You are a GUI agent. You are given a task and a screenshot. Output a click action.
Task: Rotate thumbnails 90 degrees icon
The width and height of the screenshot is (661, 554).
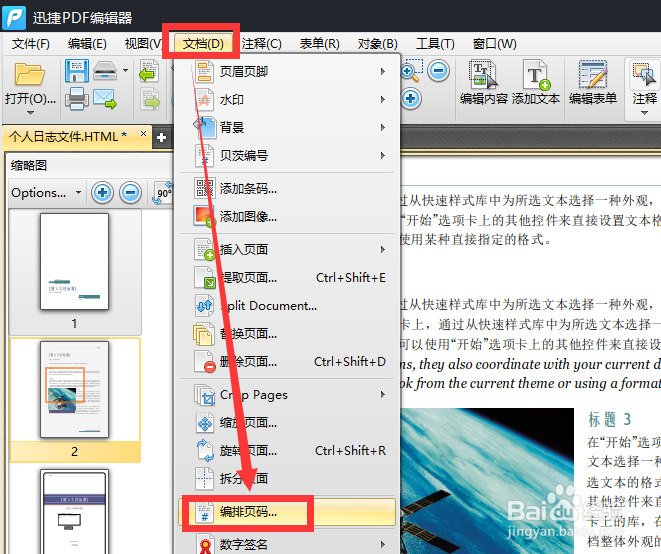[x=163, y=193]
